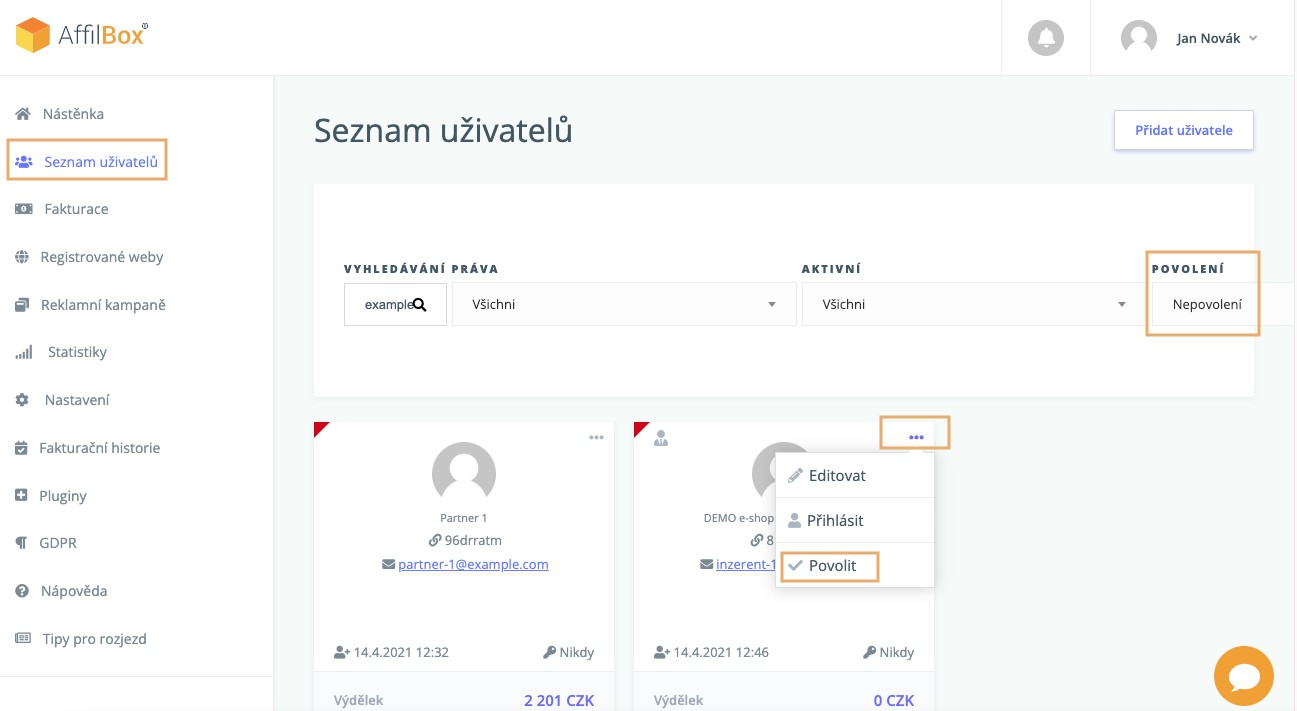Open Statistiky from the sidebar
Viewport: 1297px width, 711px height.
tap(77, 352)
